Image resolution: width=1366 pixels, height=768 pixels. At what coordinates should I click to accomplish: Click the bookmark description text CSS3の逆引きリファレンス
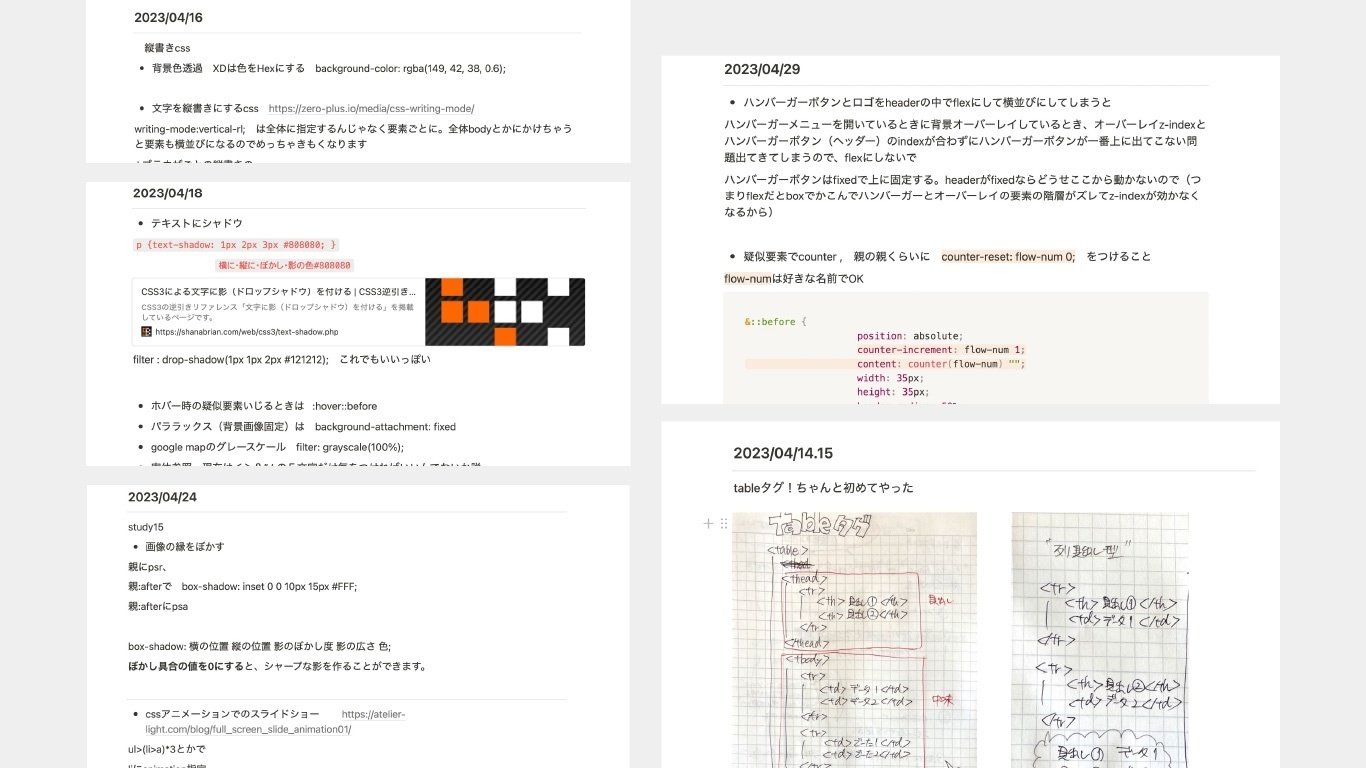(x=277, y=312)
